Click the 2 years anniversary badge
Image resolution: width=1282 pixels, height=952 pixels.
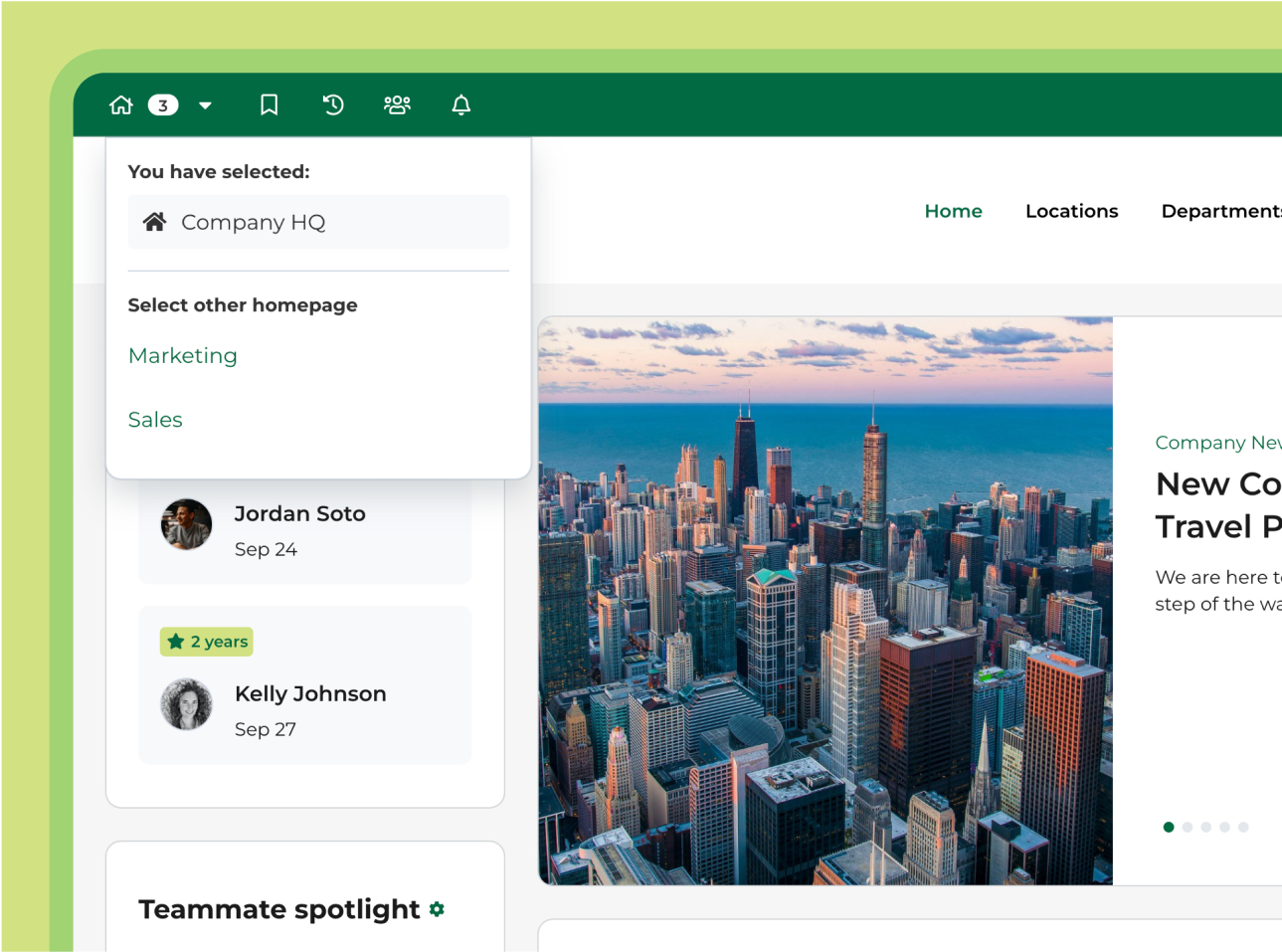click(x=206, y=642)
